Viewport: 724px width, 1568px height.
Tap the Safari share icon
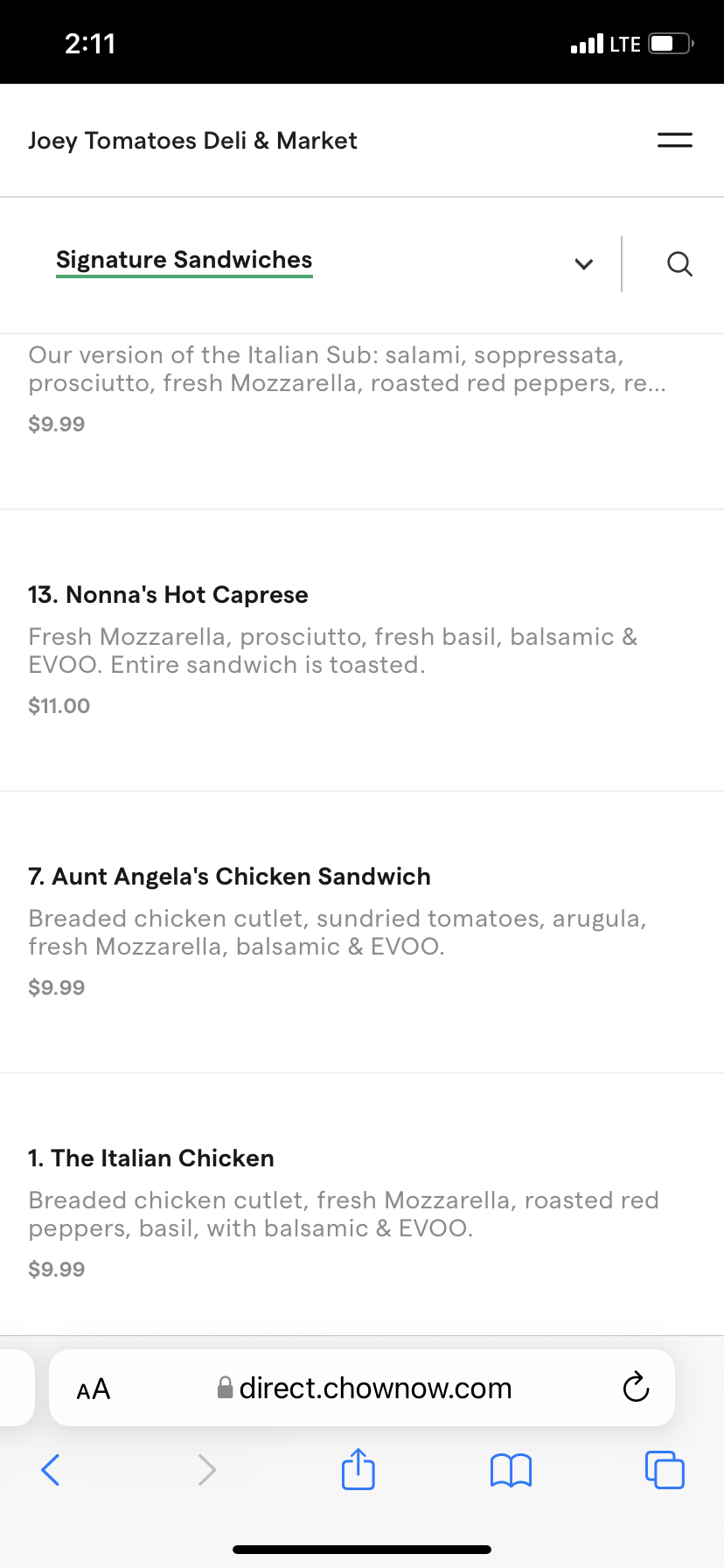(358, 1469)
